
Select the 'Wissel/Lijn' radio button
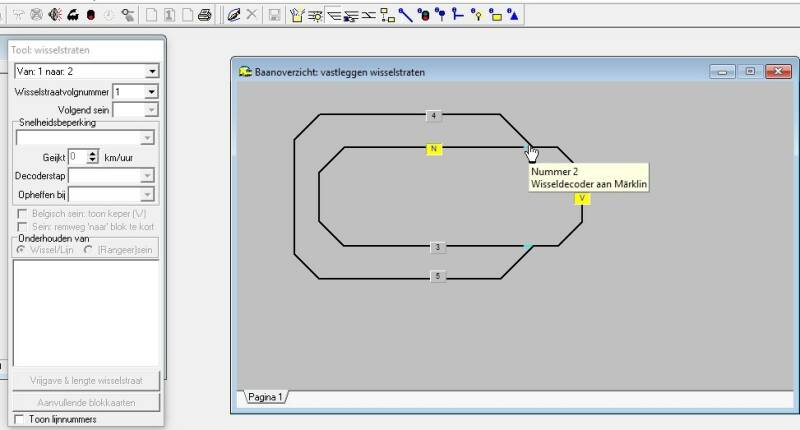21,250
